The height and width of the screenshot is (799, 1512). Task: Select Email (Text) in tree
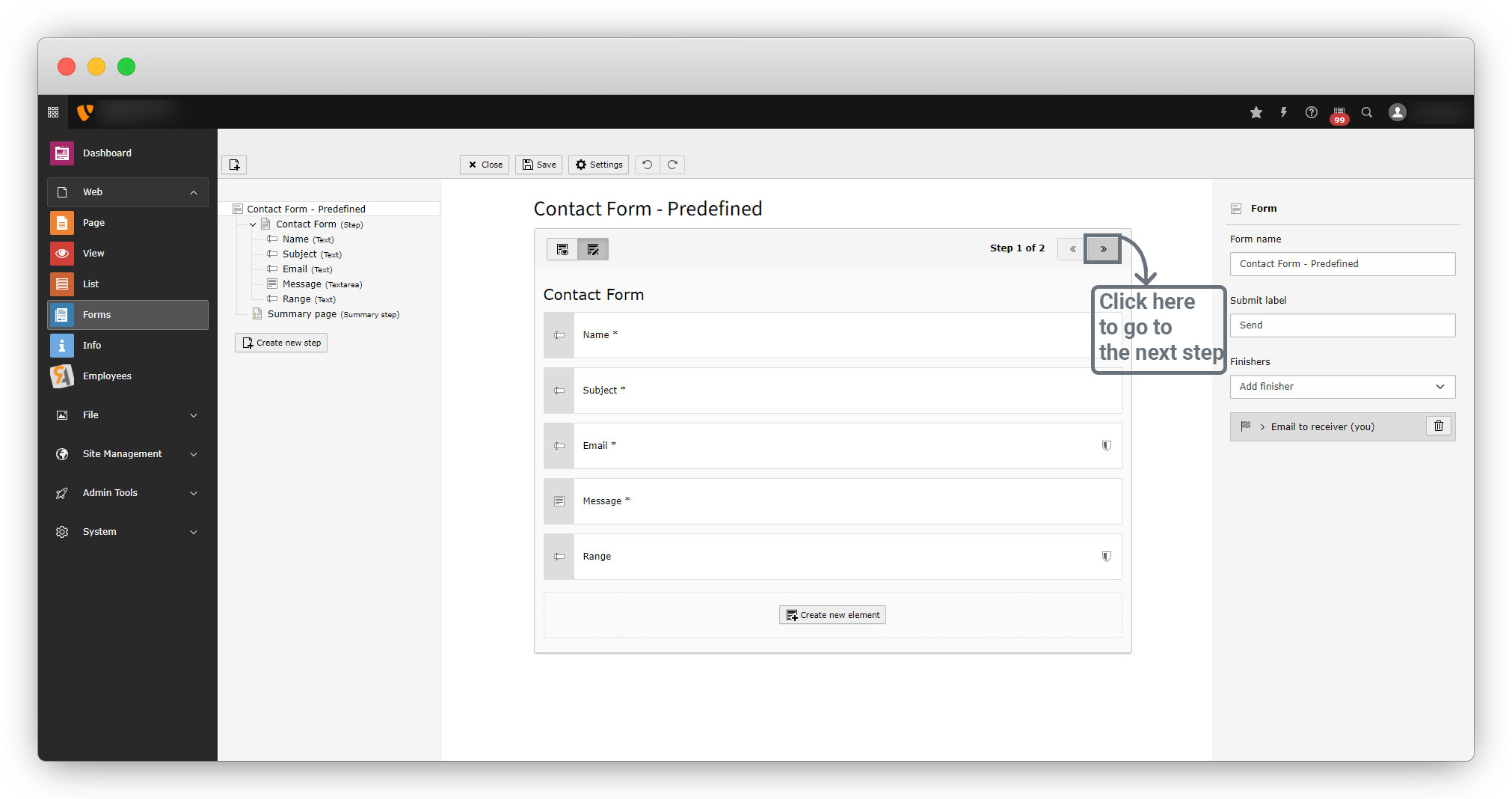[x=301, y=269]
